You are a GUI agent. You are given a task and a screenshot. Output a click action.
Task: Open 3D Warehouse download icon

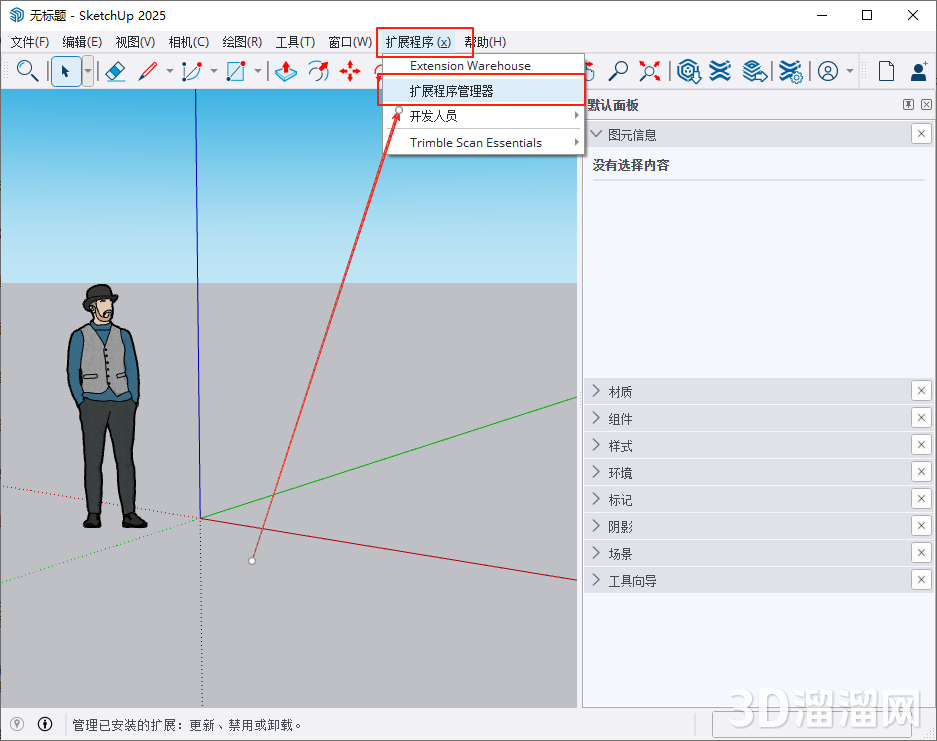pos(687,71)
